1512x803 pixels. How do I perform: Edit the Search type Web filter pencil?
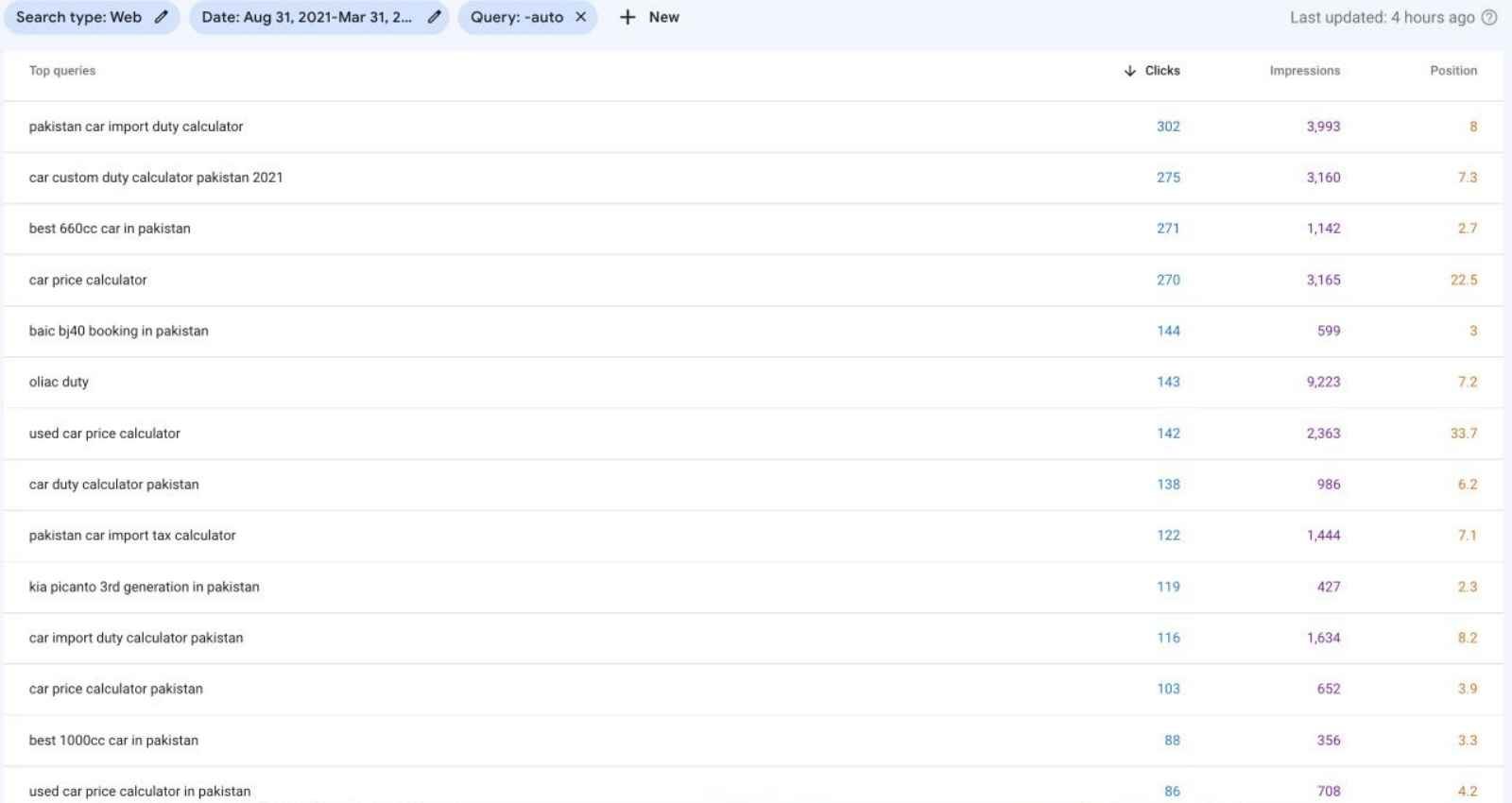(x=162, y=17)
